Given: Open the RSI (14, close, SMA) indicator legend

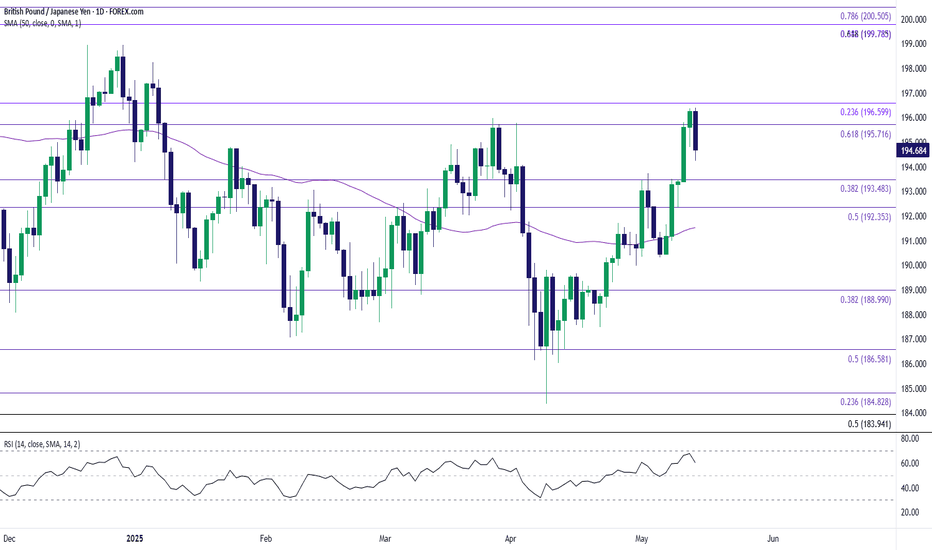Looking at the screenshot, I should coord(42,444).
